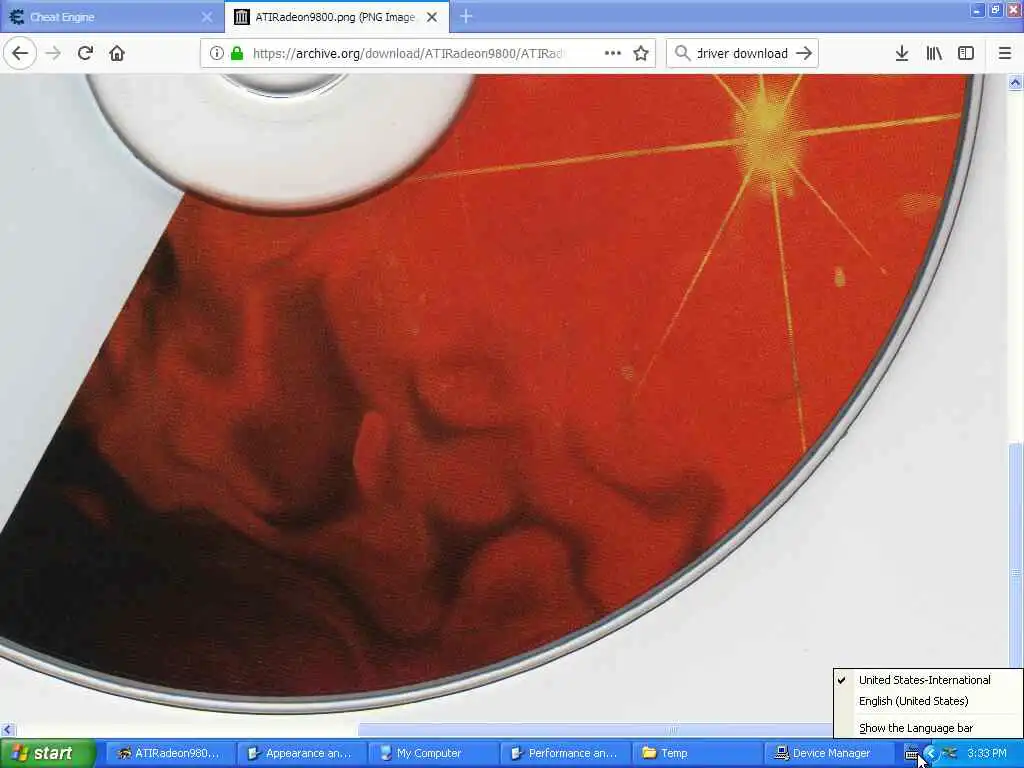Screen dimensions: 1024x768
Task: Open the Library menu icon
Action: [934, 54]
